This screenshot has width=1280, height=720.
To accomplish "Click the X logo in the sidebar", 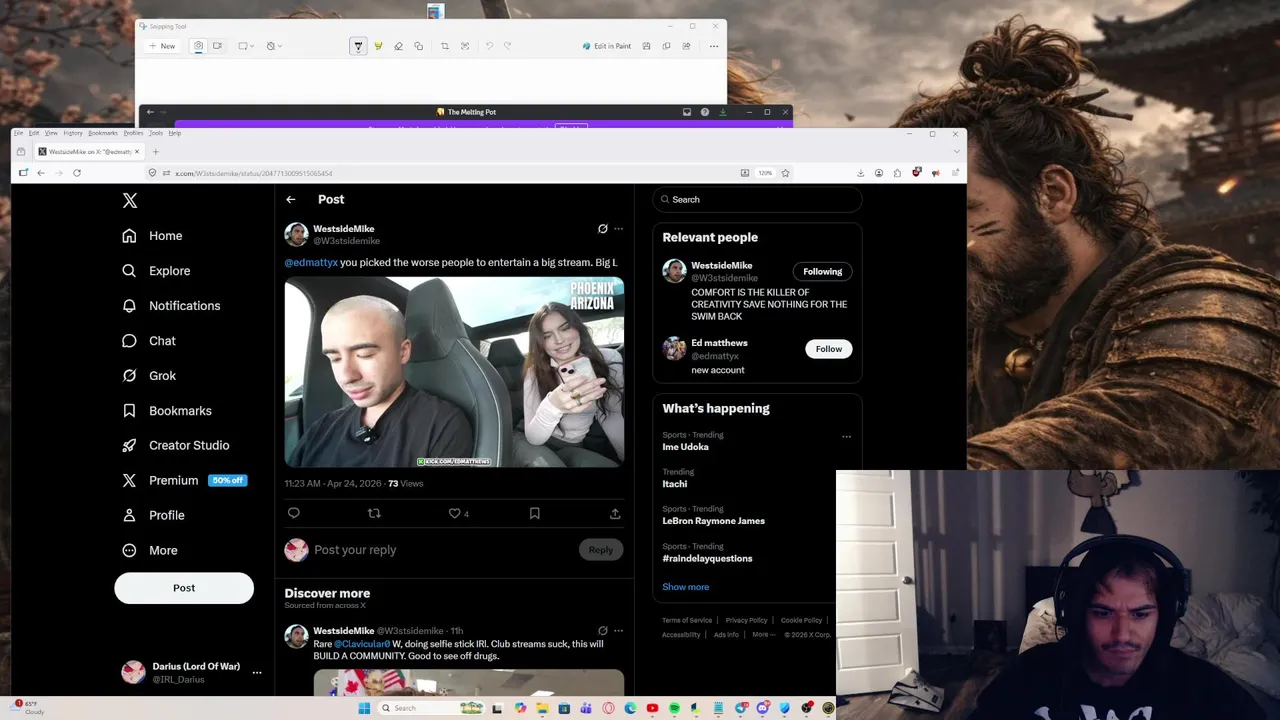I will (x=130, y=201).
